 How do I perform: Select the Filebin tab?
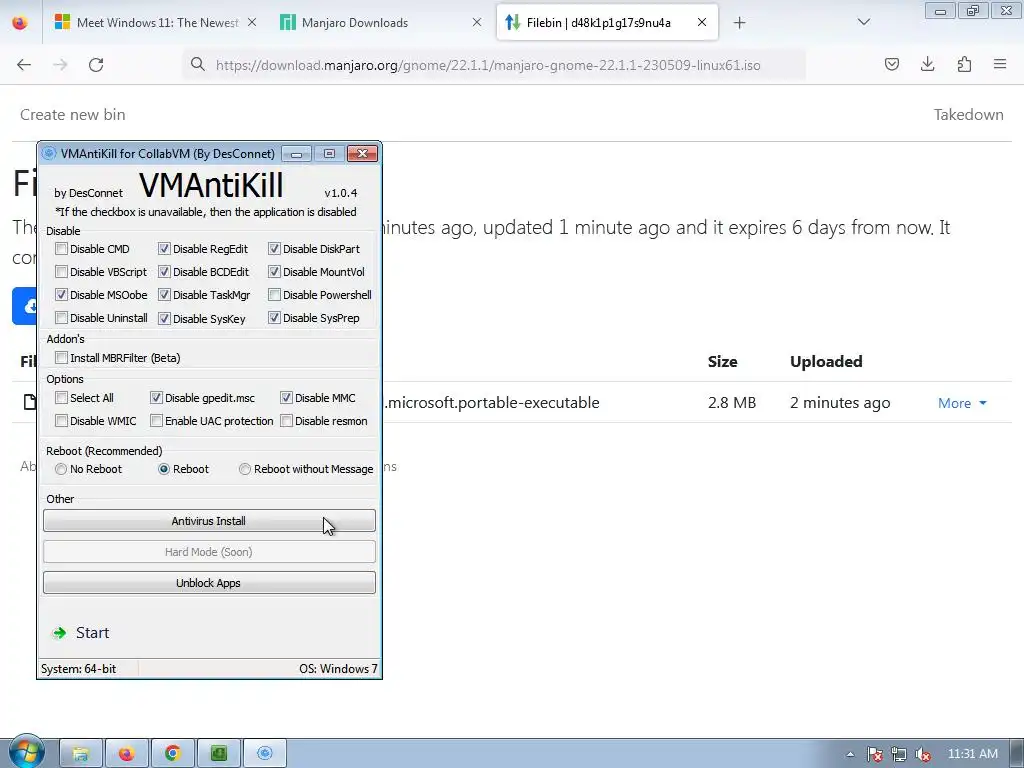coord(607,23)
